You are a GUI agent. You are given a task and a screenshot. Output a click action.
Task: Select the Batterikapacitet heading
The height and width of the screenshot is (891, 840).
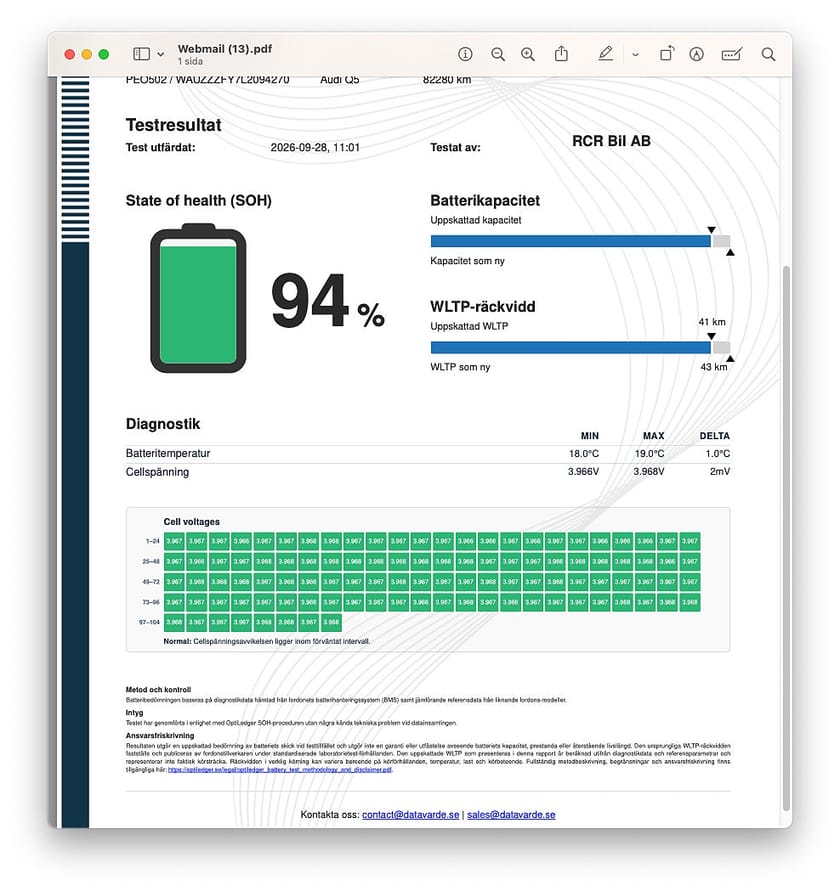[485, 201]
